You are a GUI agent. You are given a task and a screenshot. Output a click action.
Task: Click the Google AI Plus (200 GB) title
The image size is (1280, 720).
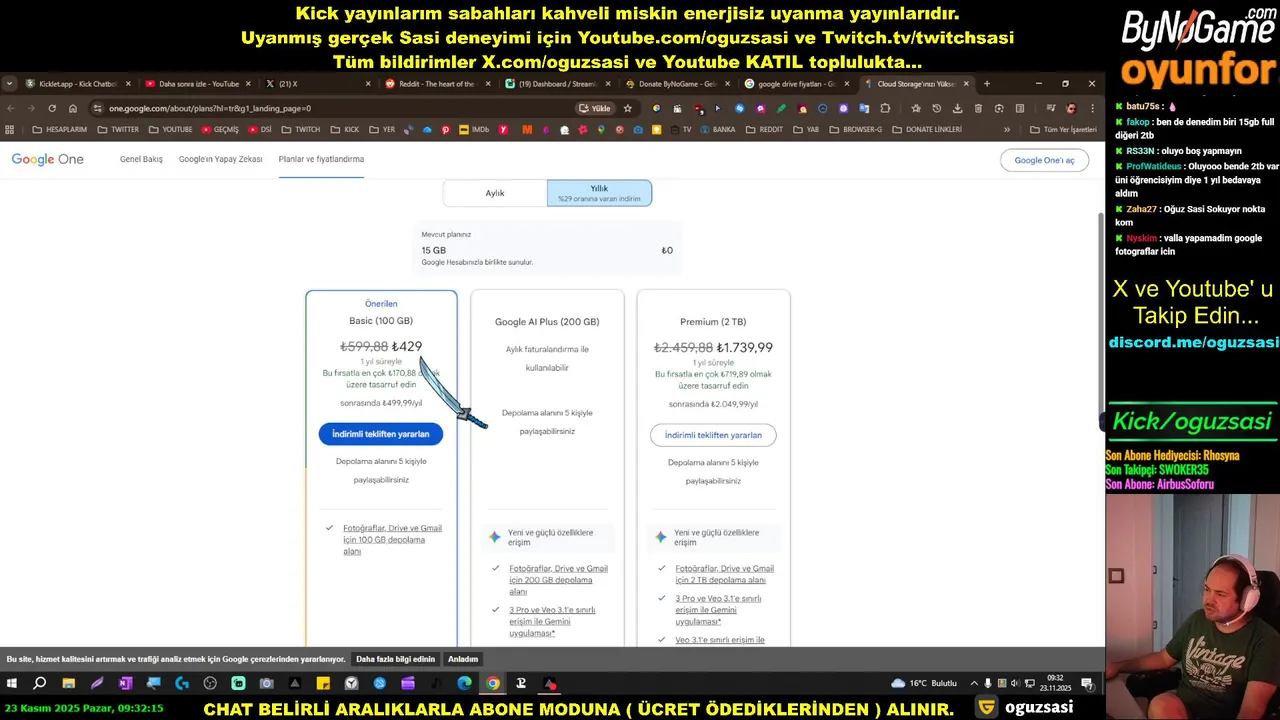pyautogui.click(x=547, y=322)
